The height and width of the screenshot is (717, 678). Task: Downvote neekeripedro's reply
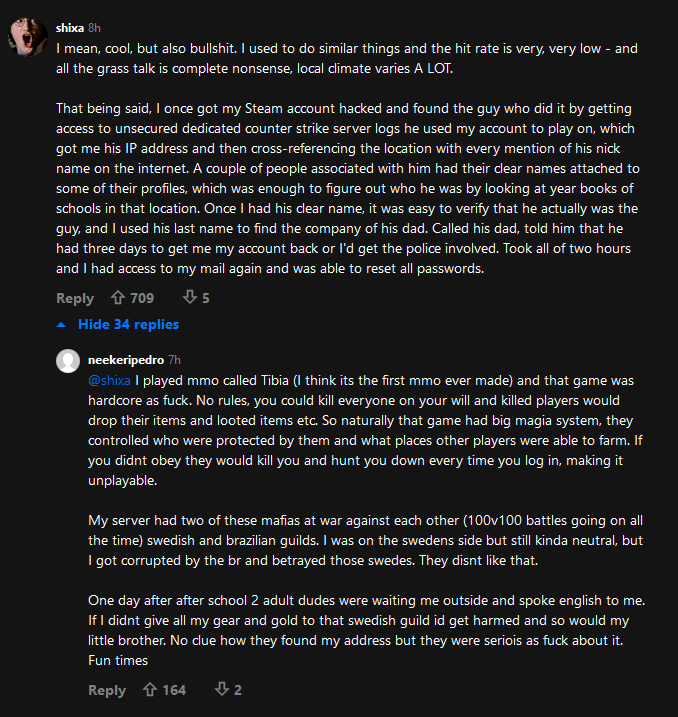221,690
